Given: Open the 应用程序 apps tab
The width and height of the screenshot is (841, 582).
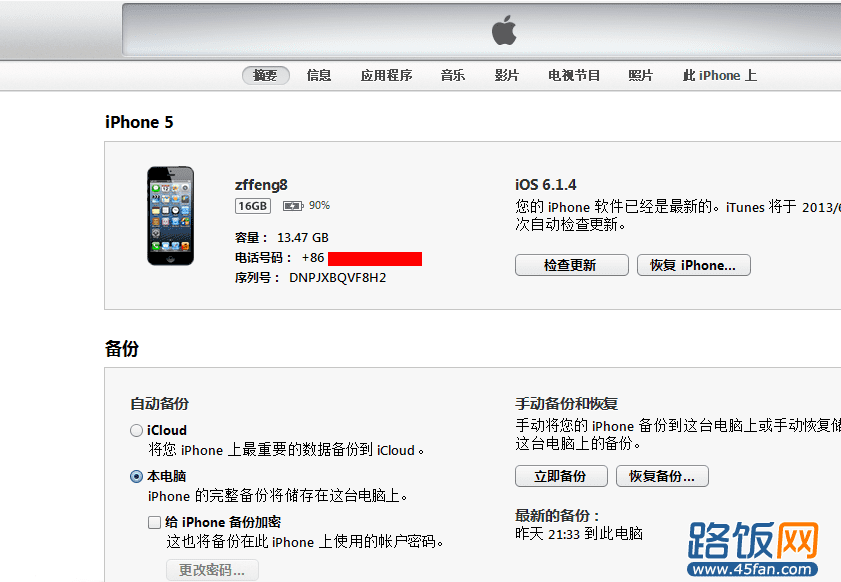Looking at the screenshot, I should tap(386, 76).
